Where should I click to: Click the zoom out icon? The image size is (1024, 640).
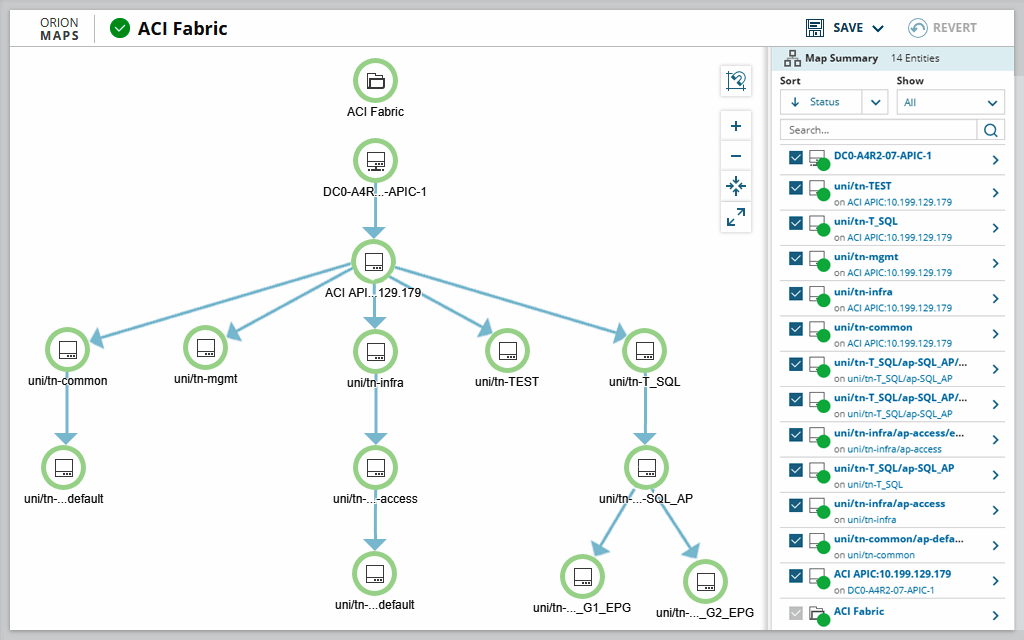click(736, 156)
